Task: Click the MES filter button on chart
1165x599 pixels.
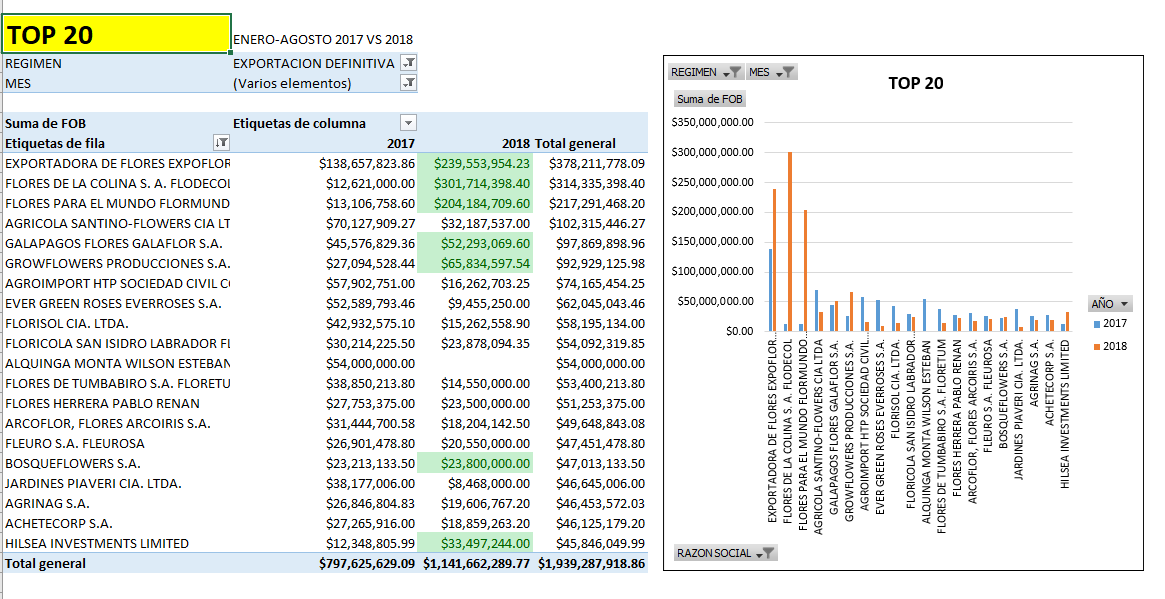Action: point(771,72)
